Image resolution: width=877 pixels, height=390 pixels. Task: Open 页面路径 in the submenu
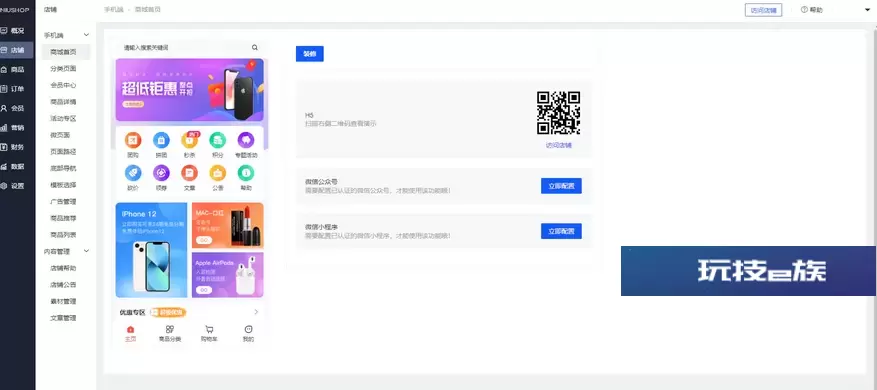click(64, 152)
